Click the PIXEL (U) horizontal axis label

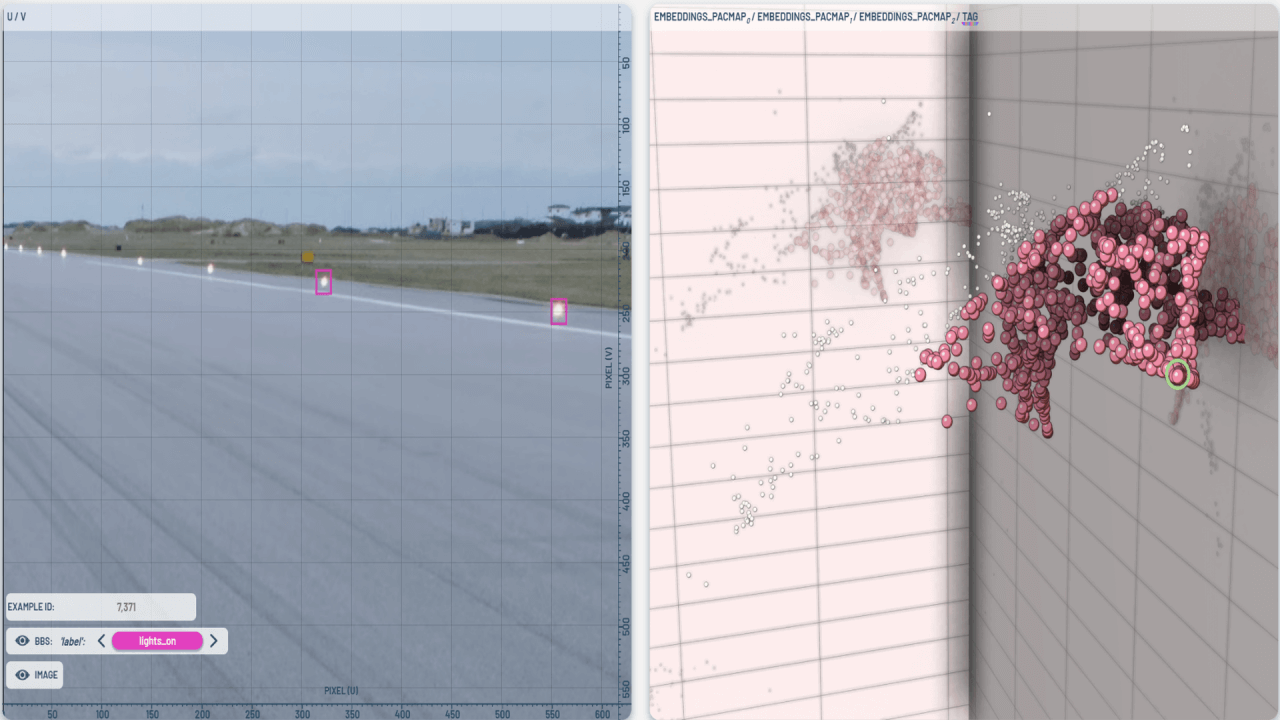(341, 690)
